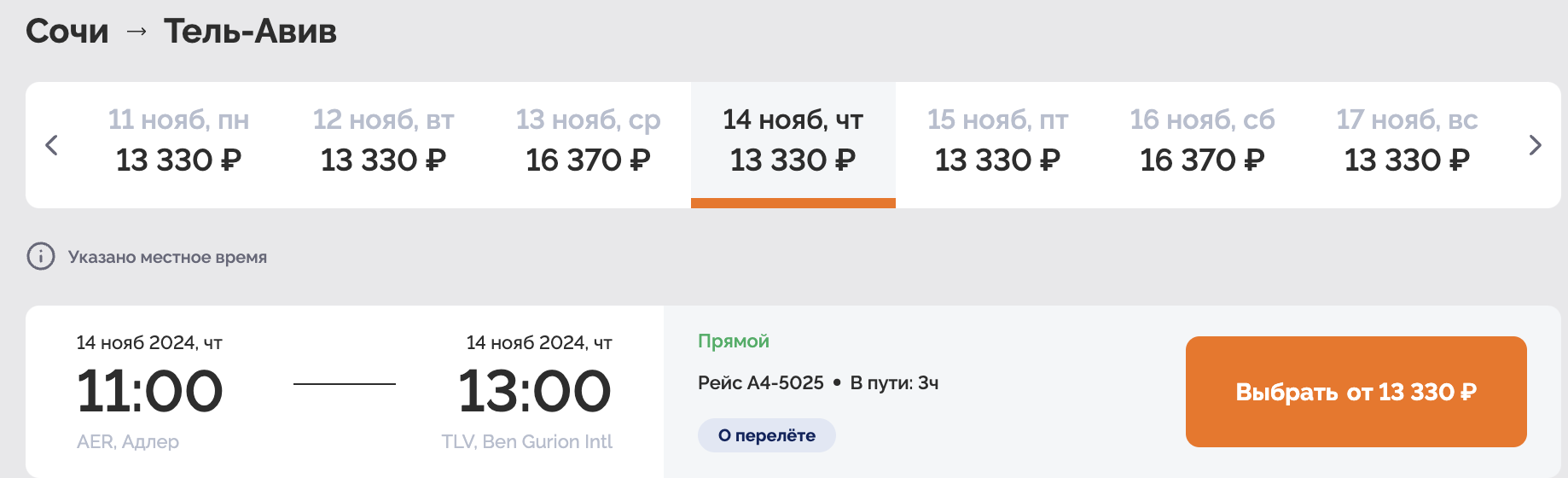Select the 15 нояб, пт date tab
The image size is (1568, 478).
pyautogui.click(x=998, y=141)
